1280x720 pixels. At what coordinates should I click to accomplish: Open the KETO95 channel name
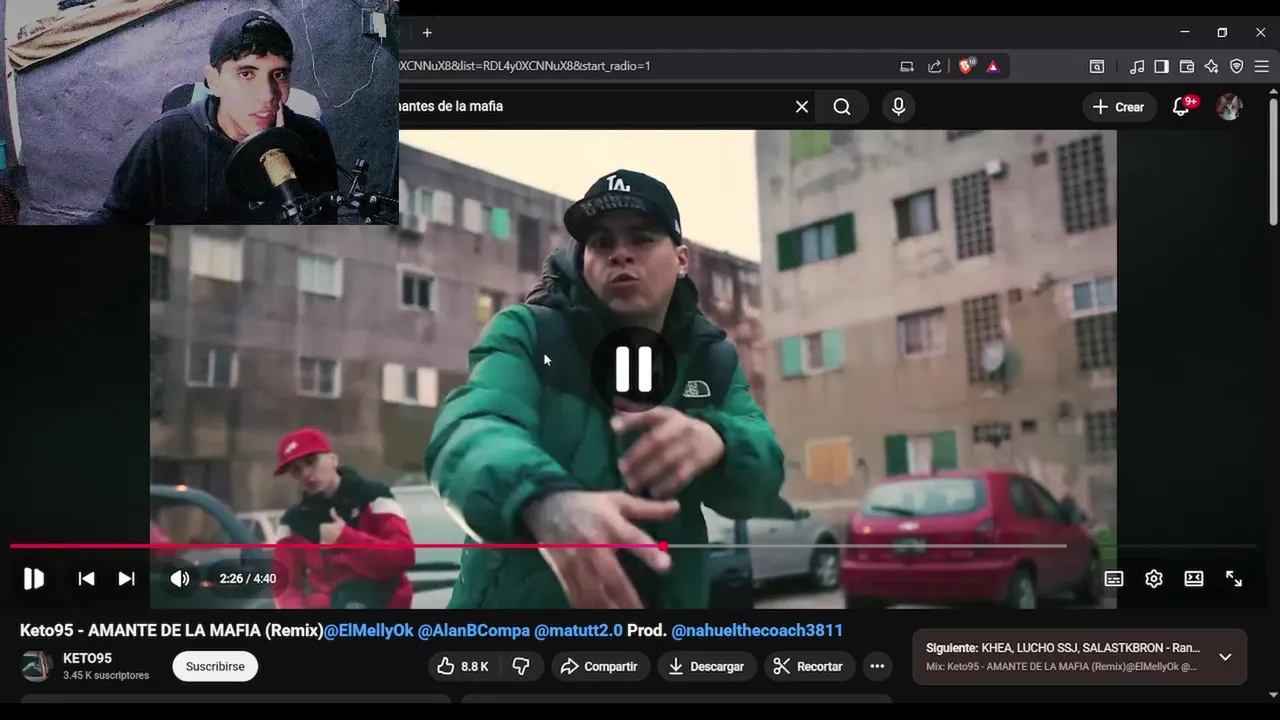pos(87,658)
